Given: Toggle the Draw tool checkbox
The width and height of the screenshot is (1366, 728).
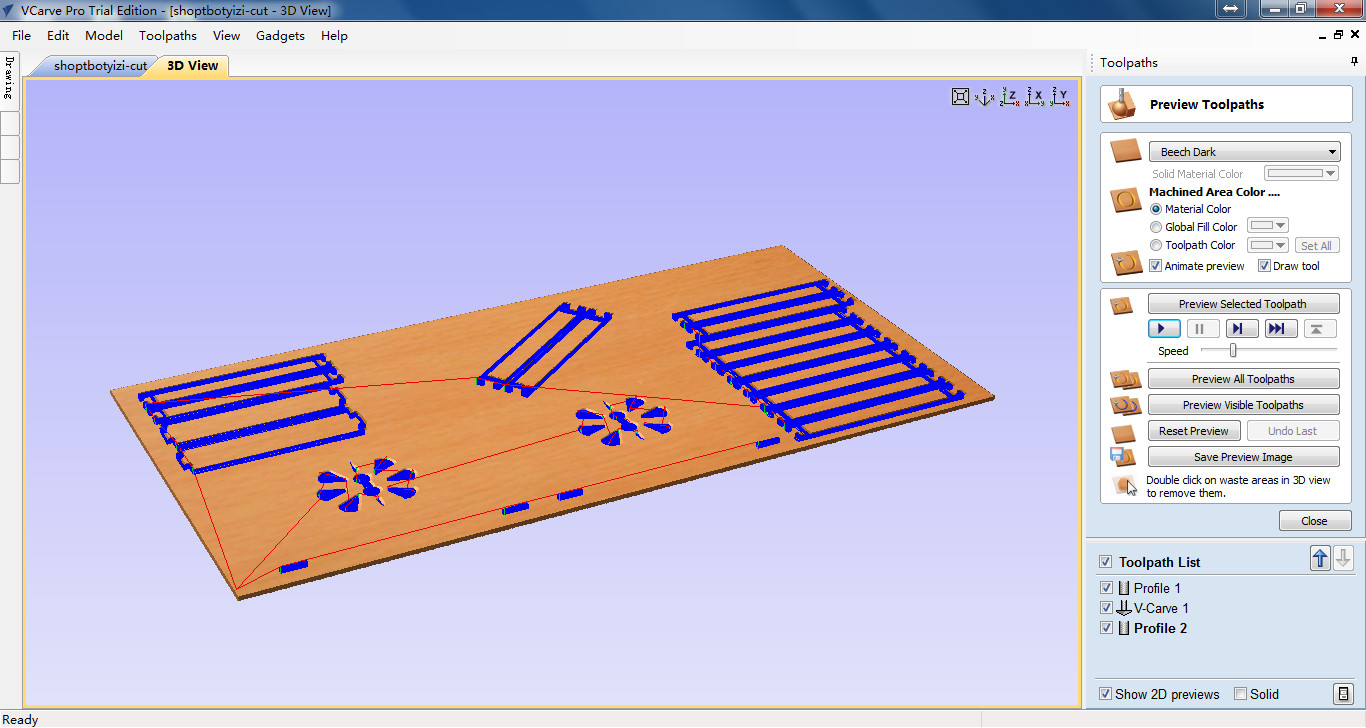Looking at the screenshot, I should point(1264,266).
